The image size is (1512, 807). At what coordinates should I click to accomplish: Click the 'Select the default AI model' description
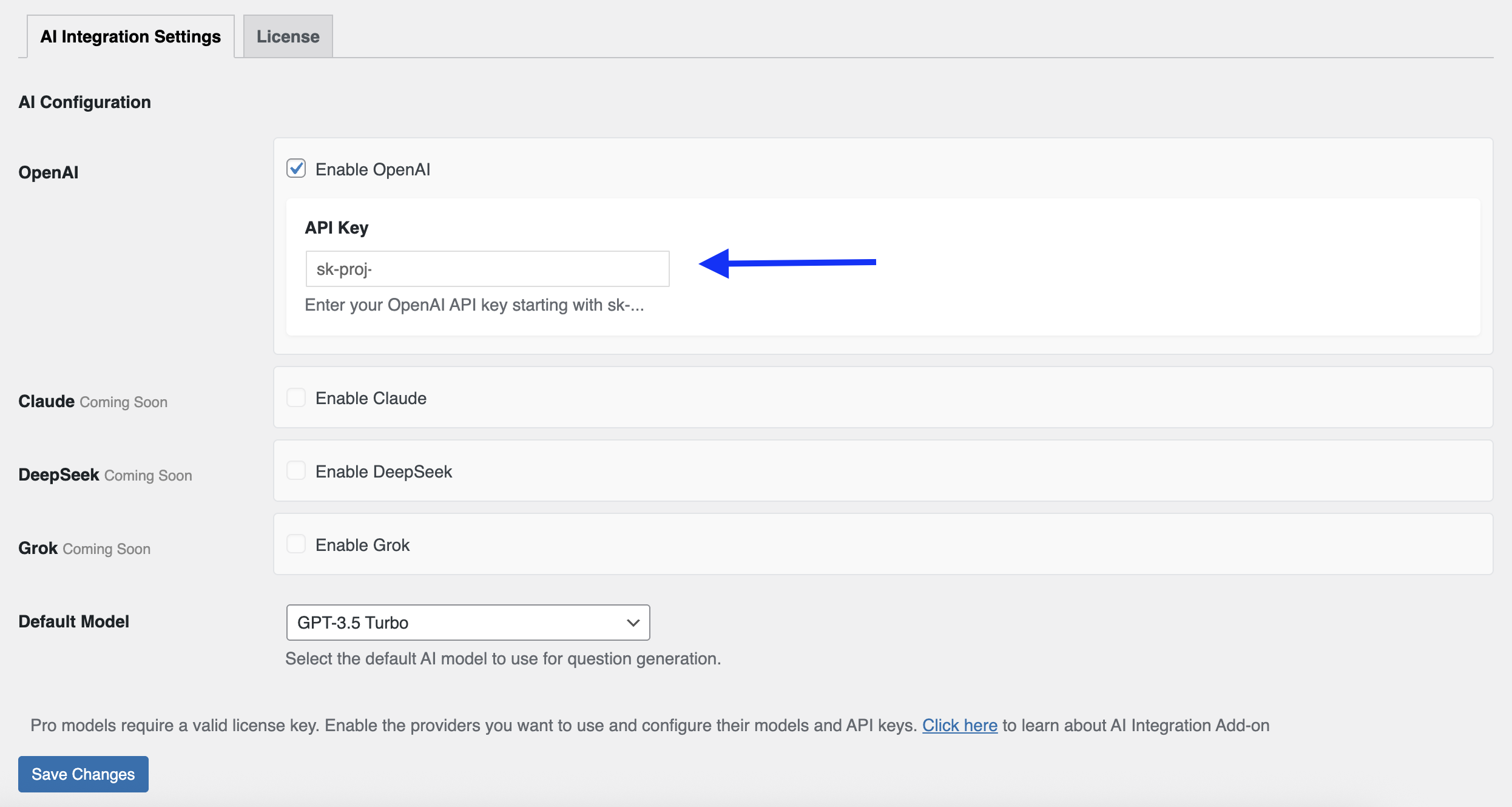pyautogui.click(x=503, y=658)
